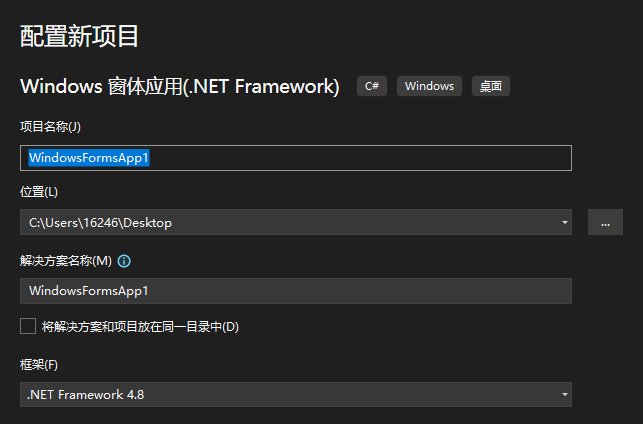643x424 pixels.
Task: Click the 配置新项目 heading
Action: point(79,36)
